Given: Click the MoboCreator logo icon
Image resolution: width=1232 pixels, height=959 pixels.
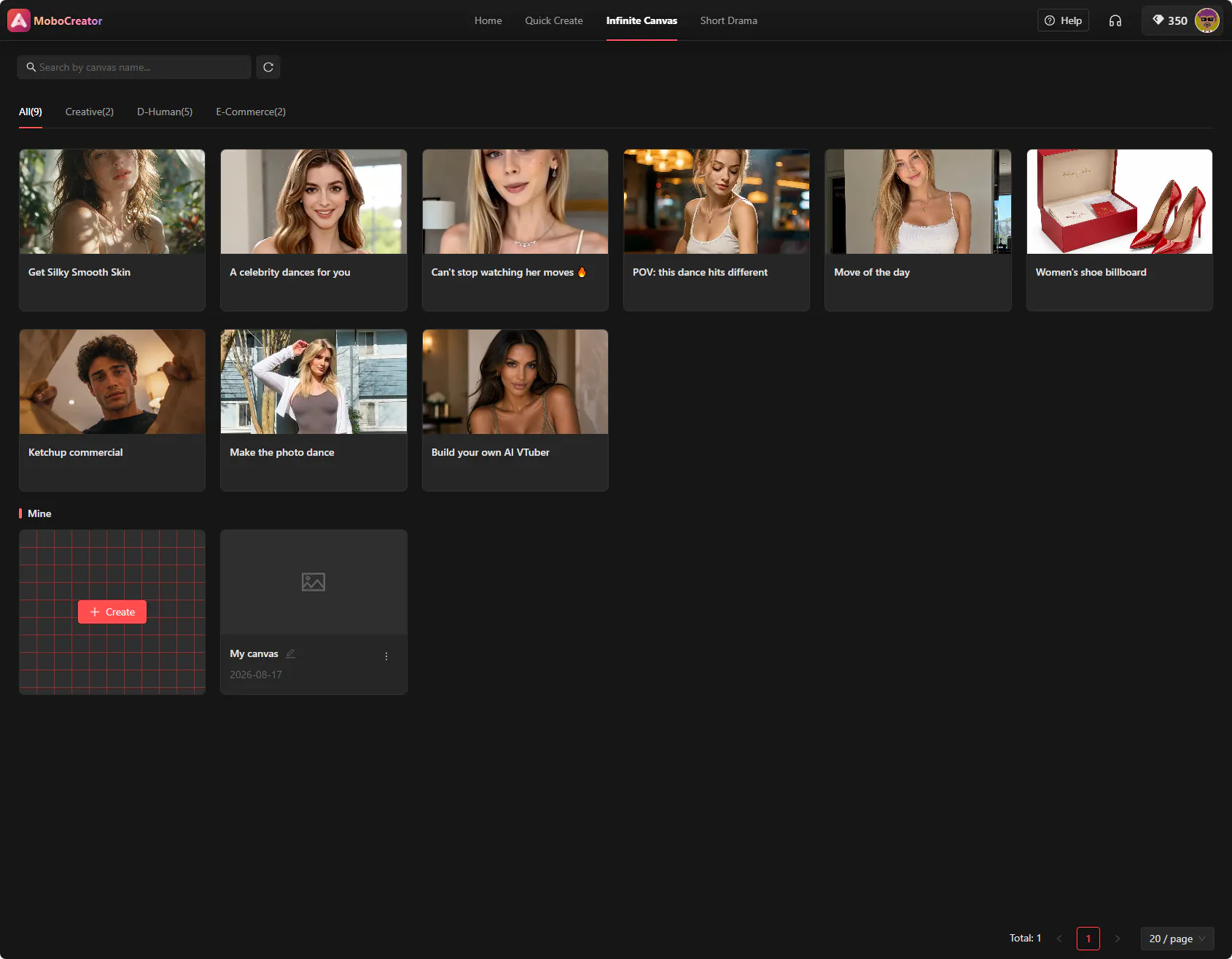Looking at the screenshot, I should click(x=19, y=20).
